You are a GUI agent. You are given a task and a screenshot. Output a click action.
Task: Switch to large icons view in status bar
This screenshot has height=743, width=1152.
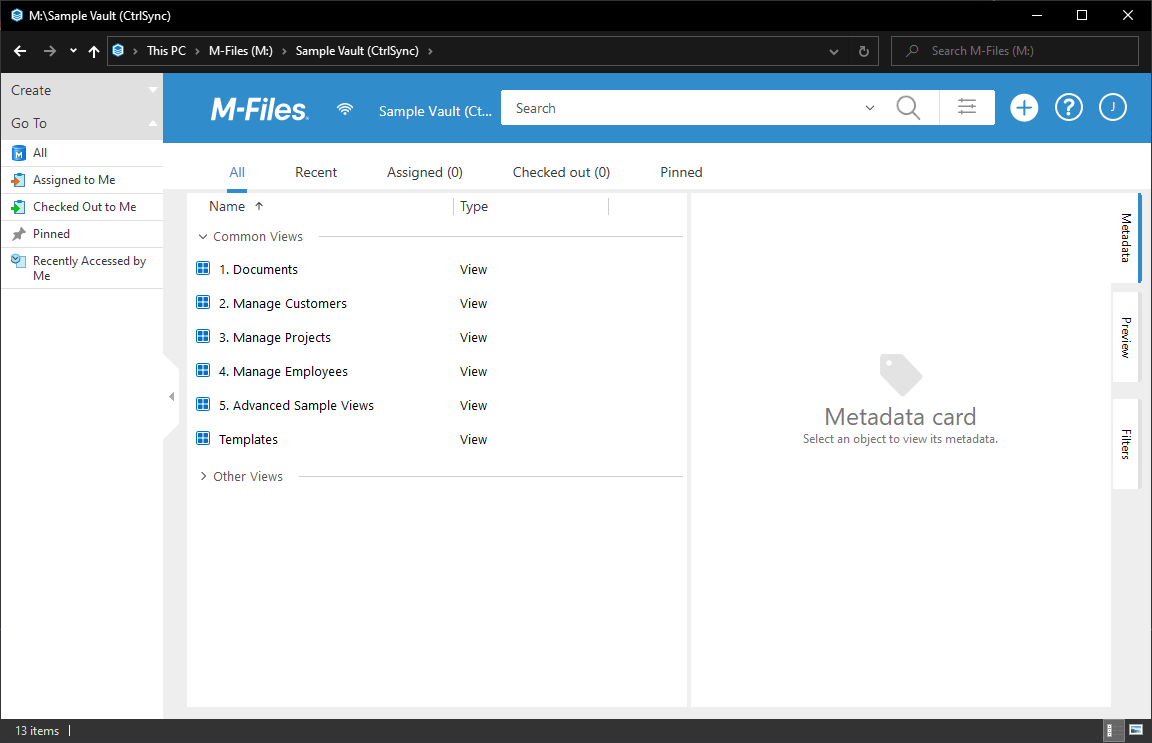[1136, 731]
